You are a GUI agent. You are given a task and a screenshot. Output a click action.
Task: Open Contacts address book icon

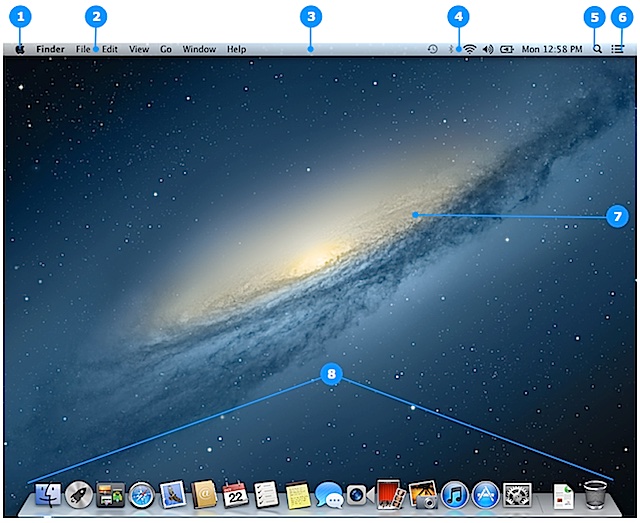click(204, 495)
